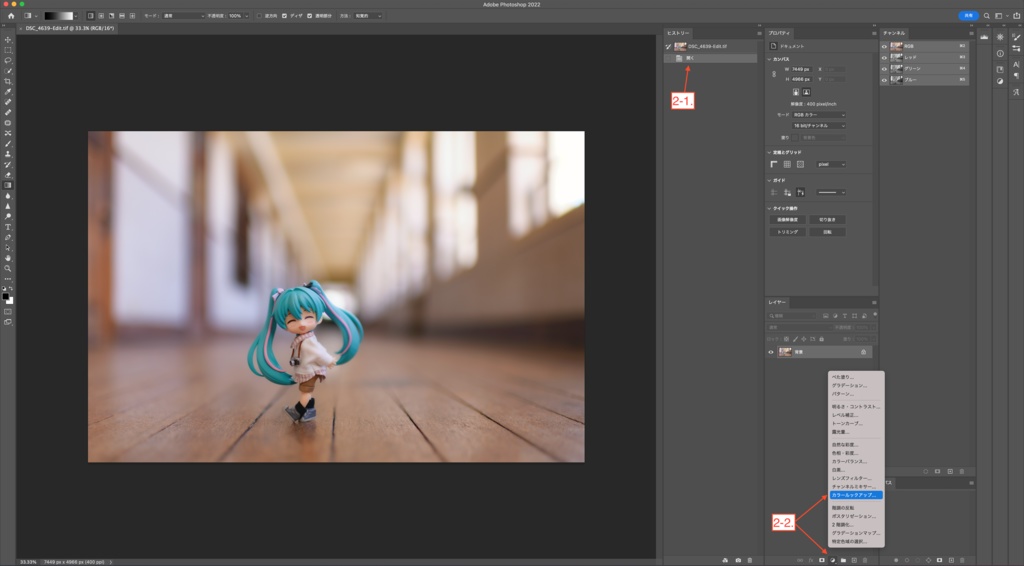Open the Histogram collapsed panel icon
Viewport: 1024px width, 566px height.
click(984, 37)
